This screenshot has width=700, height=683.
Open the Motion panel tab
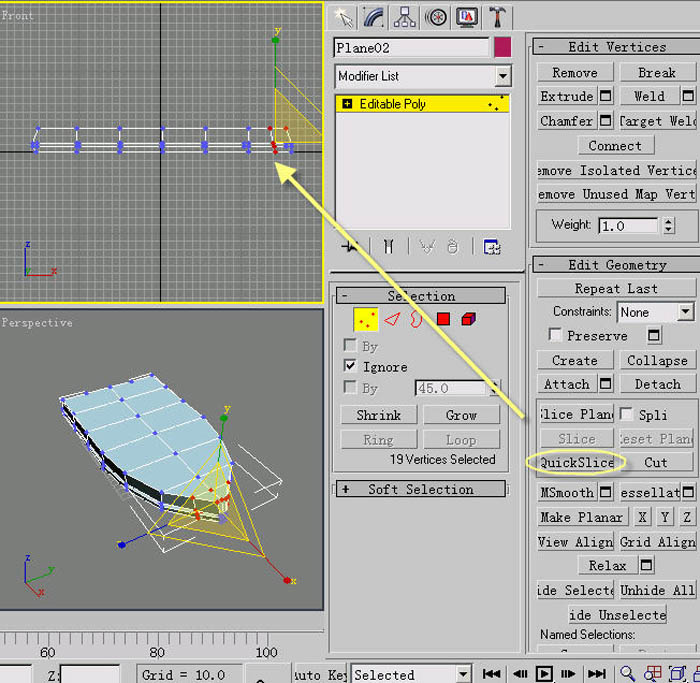point(436,18)
